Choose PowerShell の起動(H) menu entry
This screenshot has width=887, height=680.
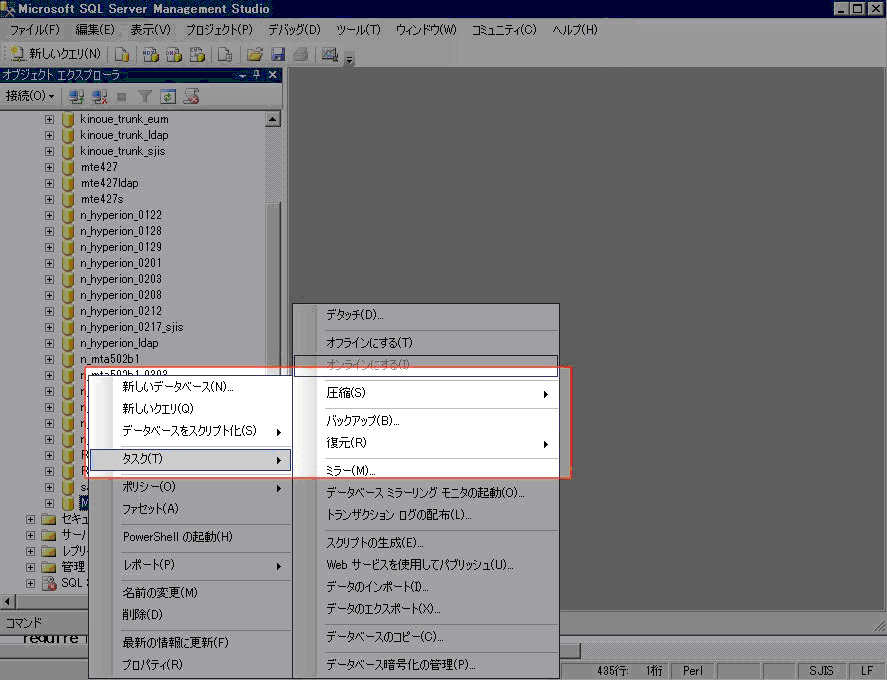[190, 537]
